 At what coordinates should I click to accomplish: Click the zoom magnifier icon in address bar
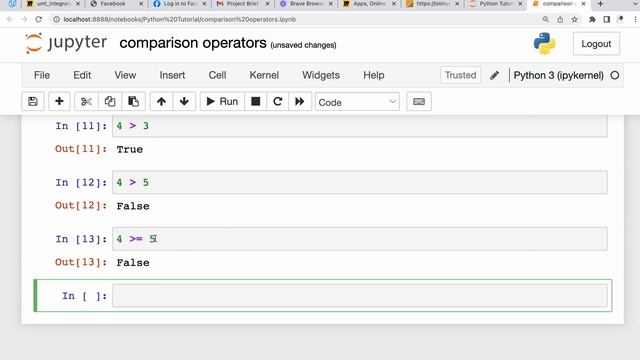tap(546, 19)
